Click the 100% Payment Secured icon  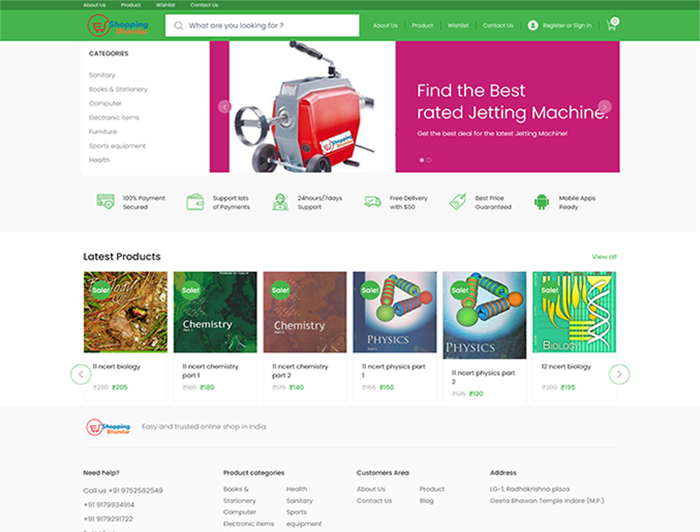[x=105, y=201]
